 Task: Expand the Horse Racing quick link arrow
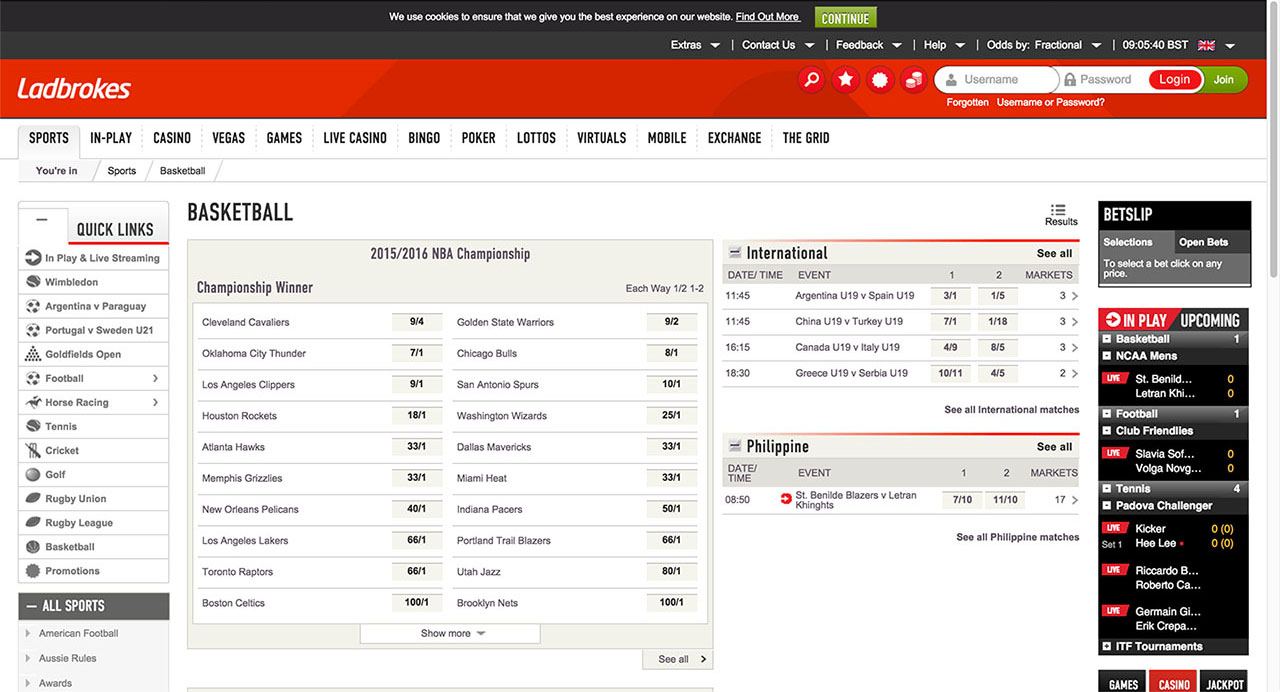[156, 402]
